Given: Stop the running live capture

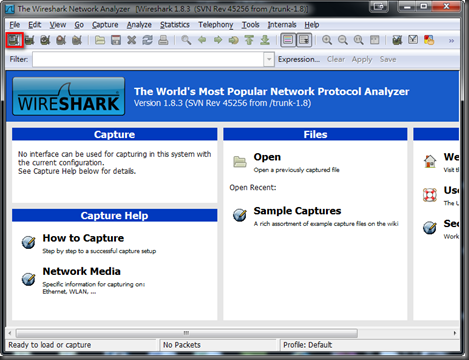Looking at the screenshot, I should 61,40.
